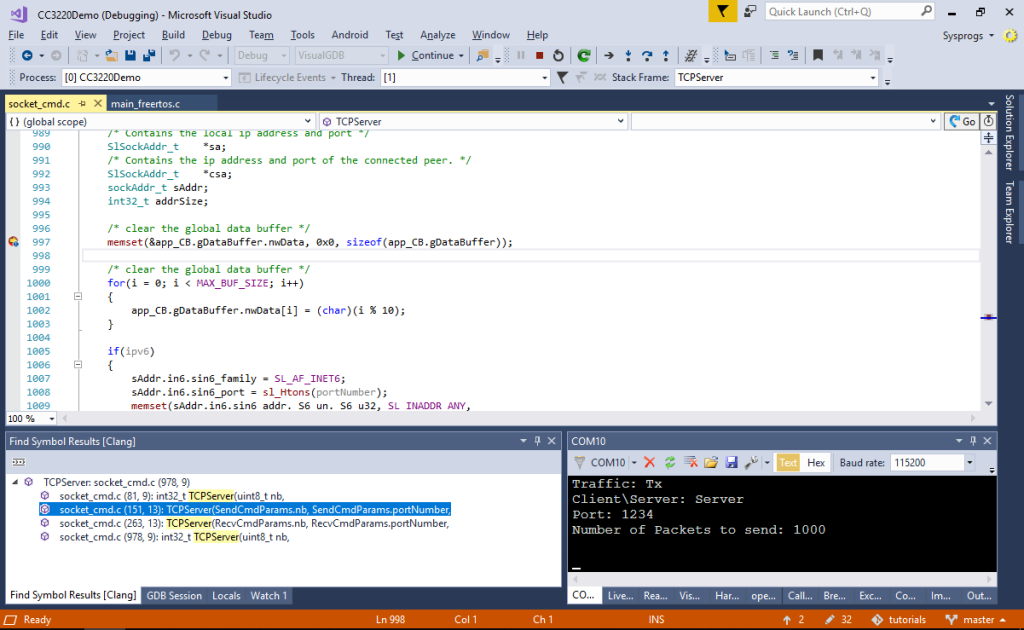Image resolution: width=1024 pixels, height=630 pixels.
Task: Open serial port settings wrench icon in COM10 panel
Action: (751, 461)
